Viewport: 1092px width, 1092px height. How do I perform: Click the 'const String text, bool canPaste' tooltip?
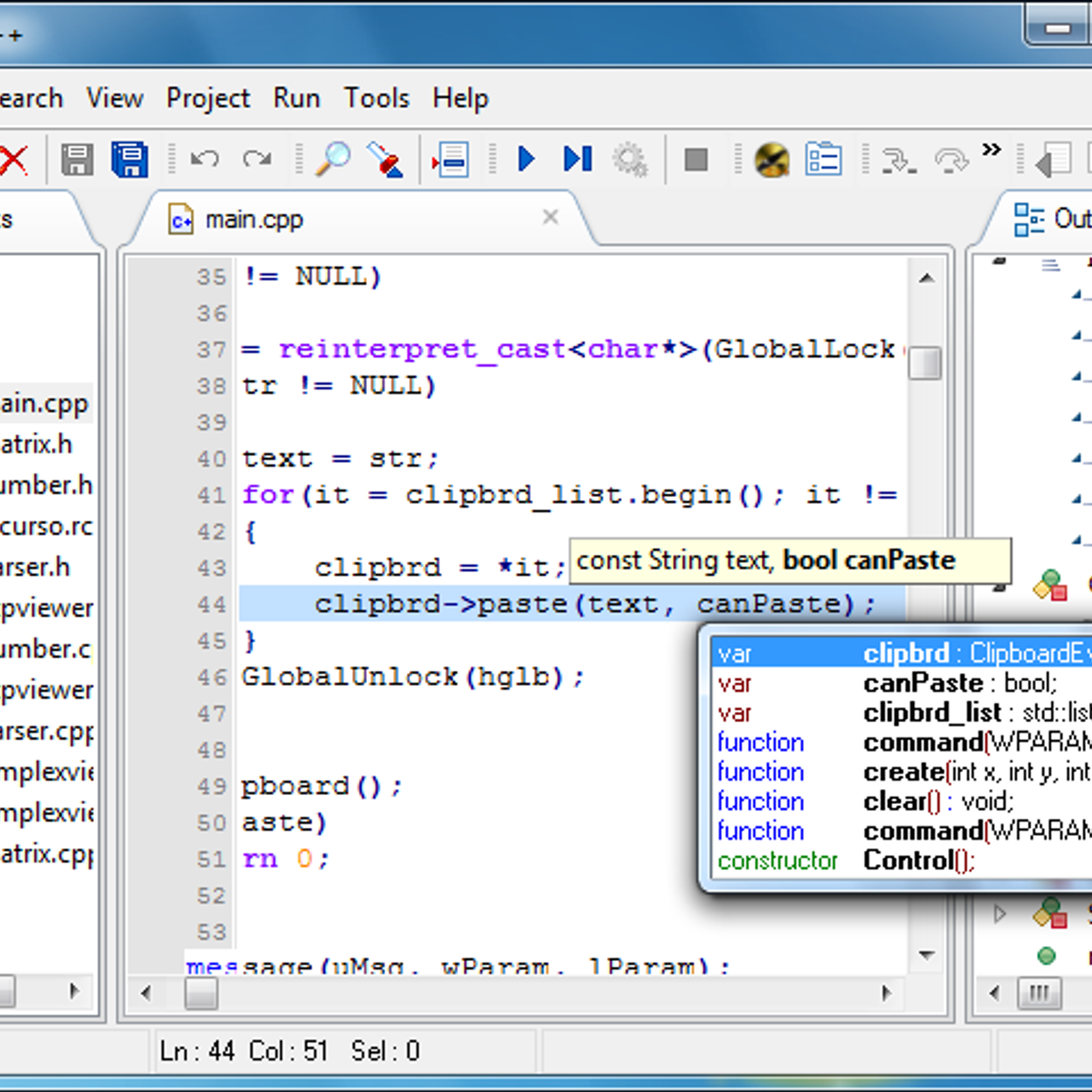[790, 561]
